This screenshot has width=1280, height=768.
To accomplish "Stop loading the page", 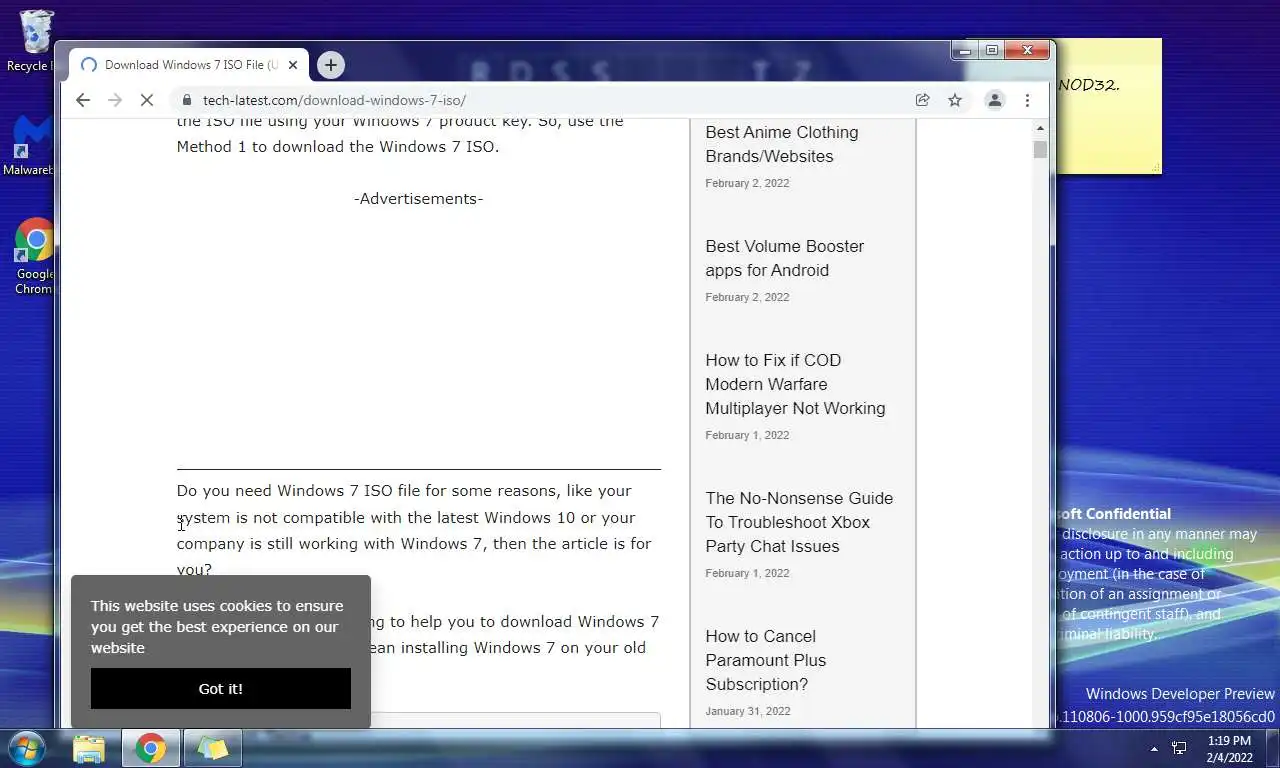I will [x=147, y=100].
